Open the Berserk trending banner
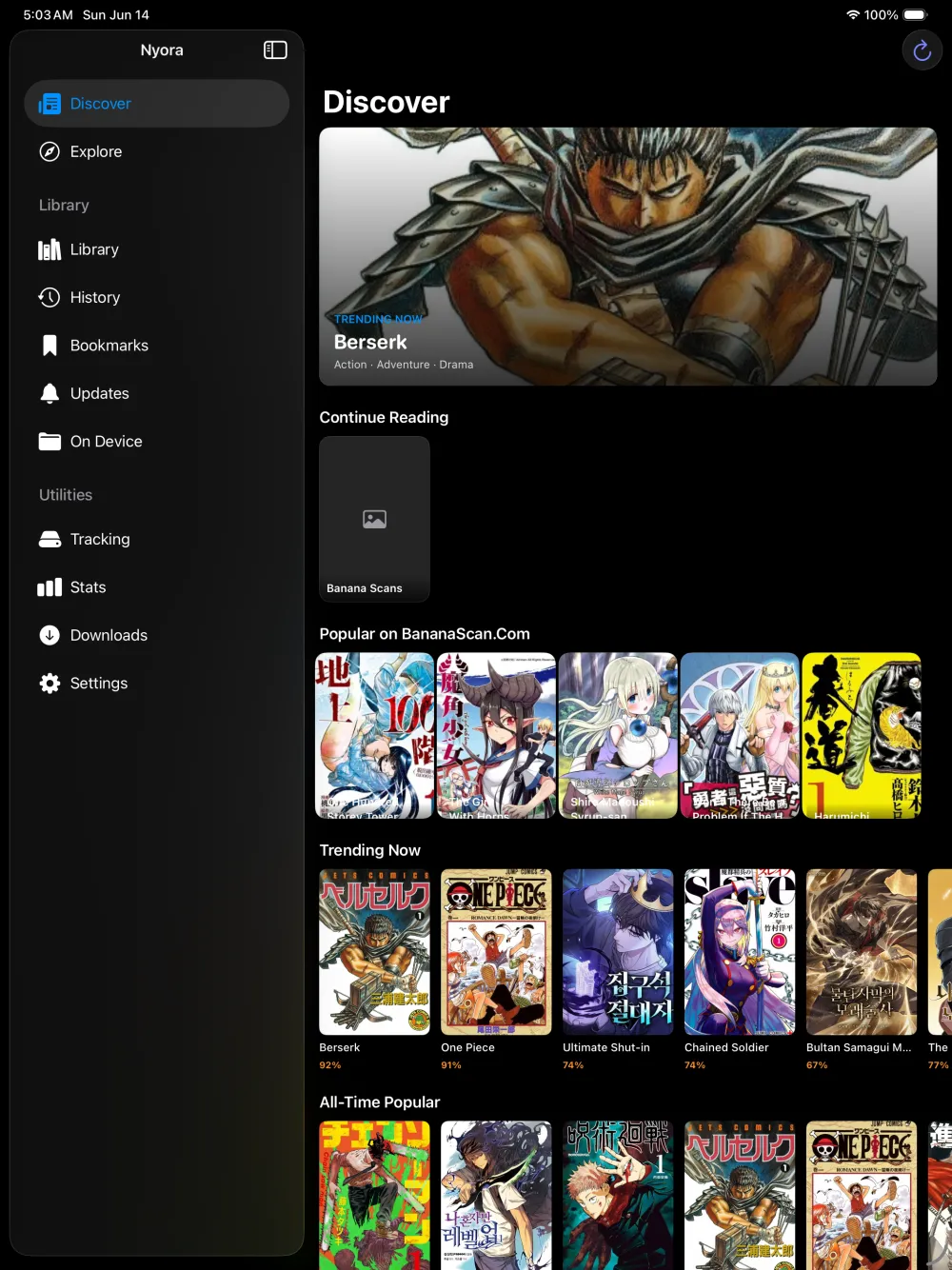This screenshot has height=1270, width=952. (628, 257)
